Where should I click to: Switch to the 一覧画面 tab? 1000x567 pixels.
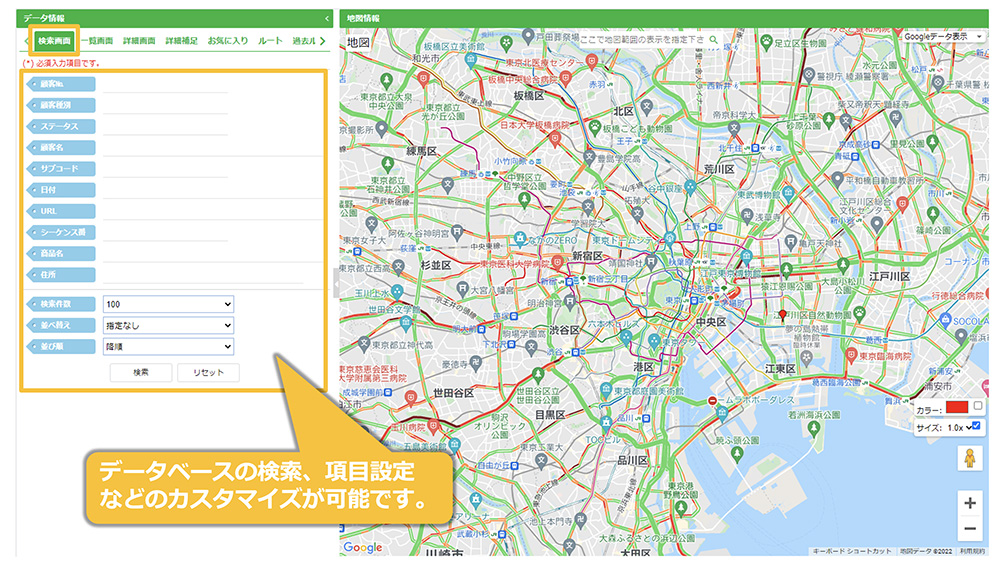click(98, 41)
